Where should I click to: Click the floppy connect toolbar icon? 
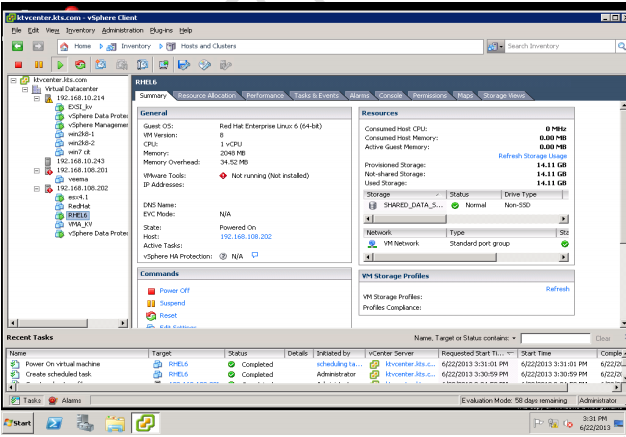[184, 65]
